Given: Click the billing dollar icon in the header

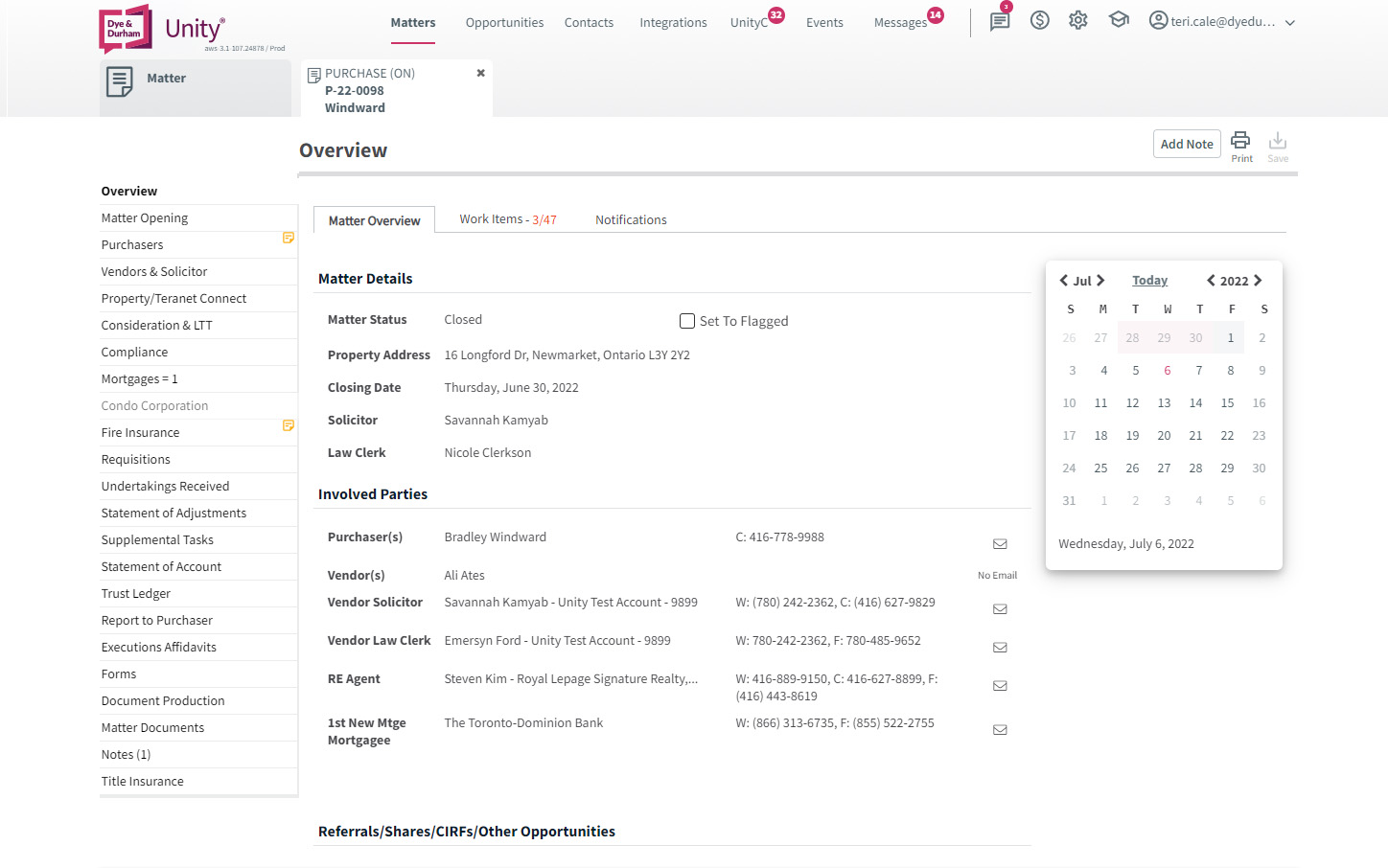Looking at the screenshot, I should (1039, 19).
